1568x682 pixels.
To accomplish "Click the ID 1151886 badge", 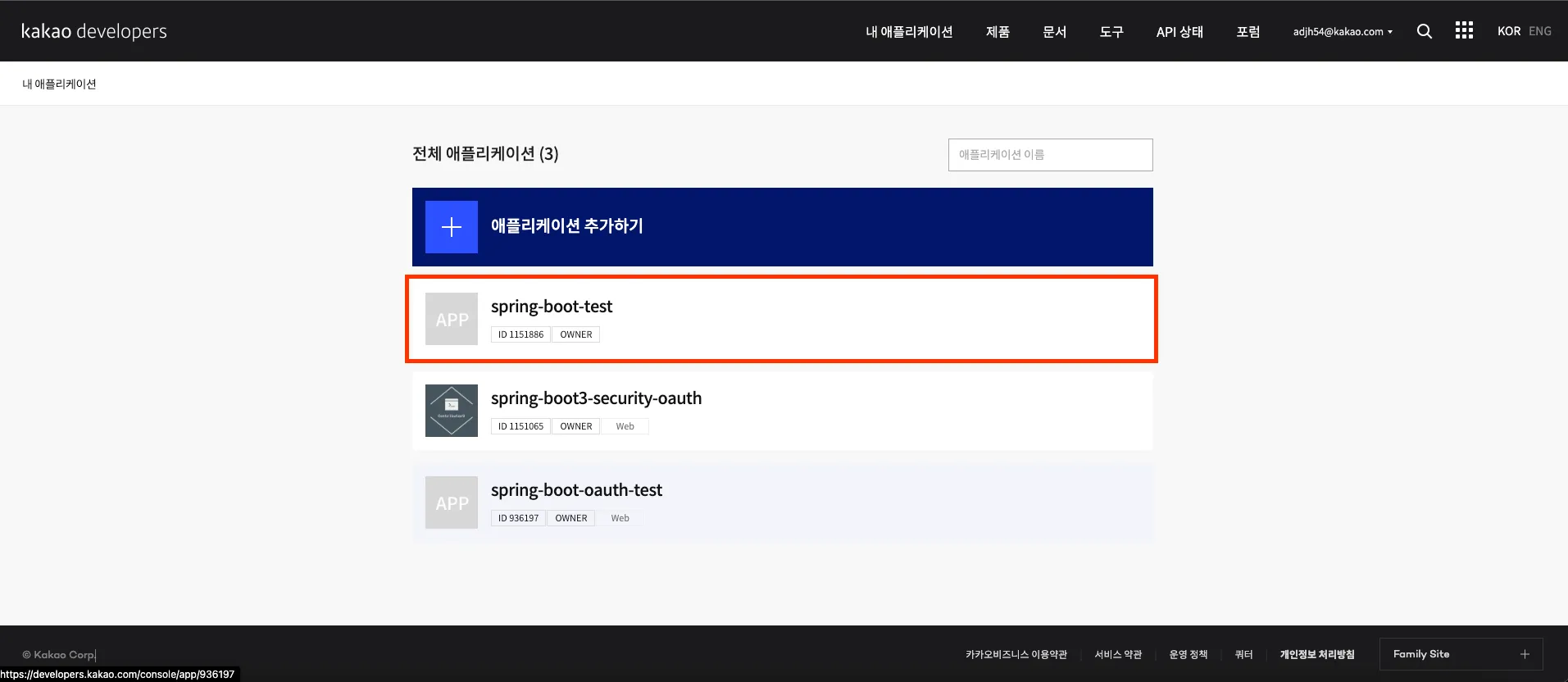I will click(520, 334).
